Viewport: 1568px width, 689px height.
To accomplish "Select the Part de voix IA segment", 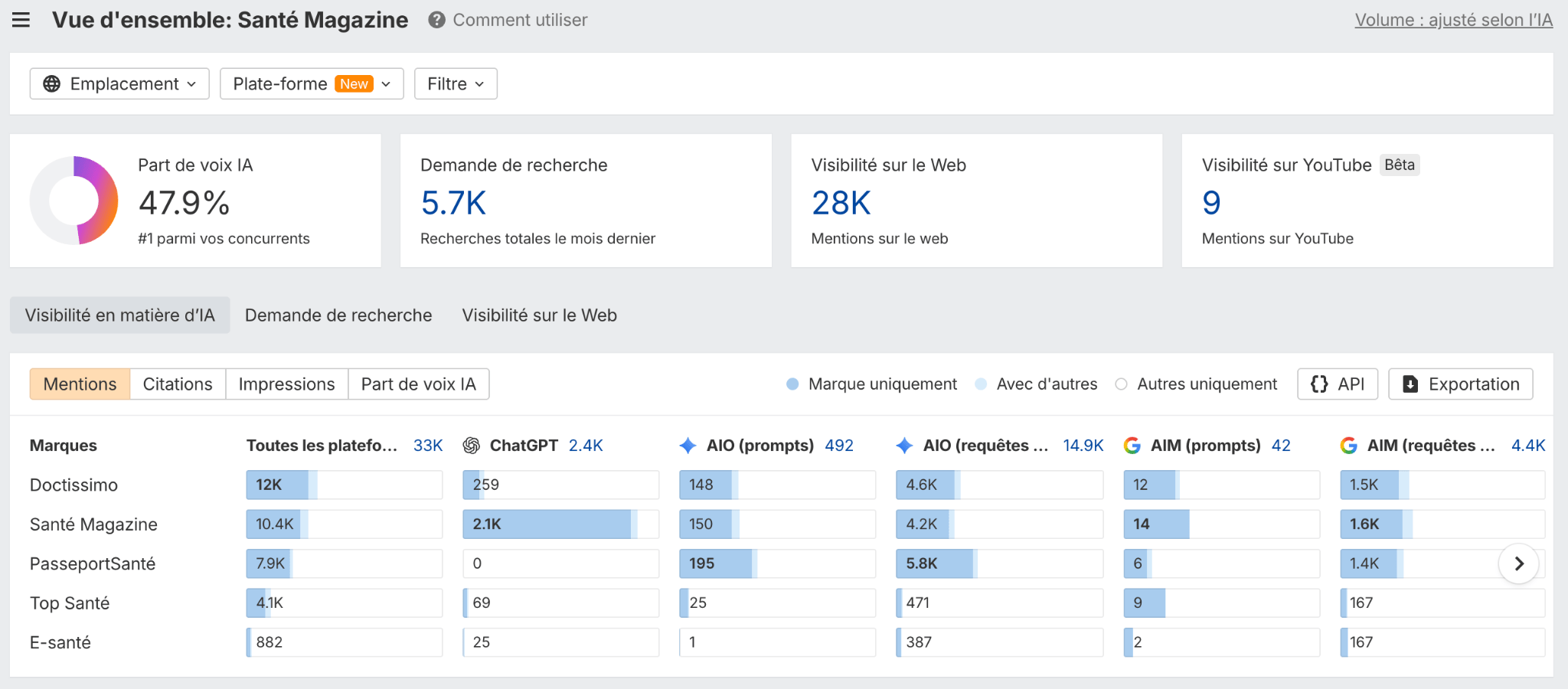I will point(419,384).
